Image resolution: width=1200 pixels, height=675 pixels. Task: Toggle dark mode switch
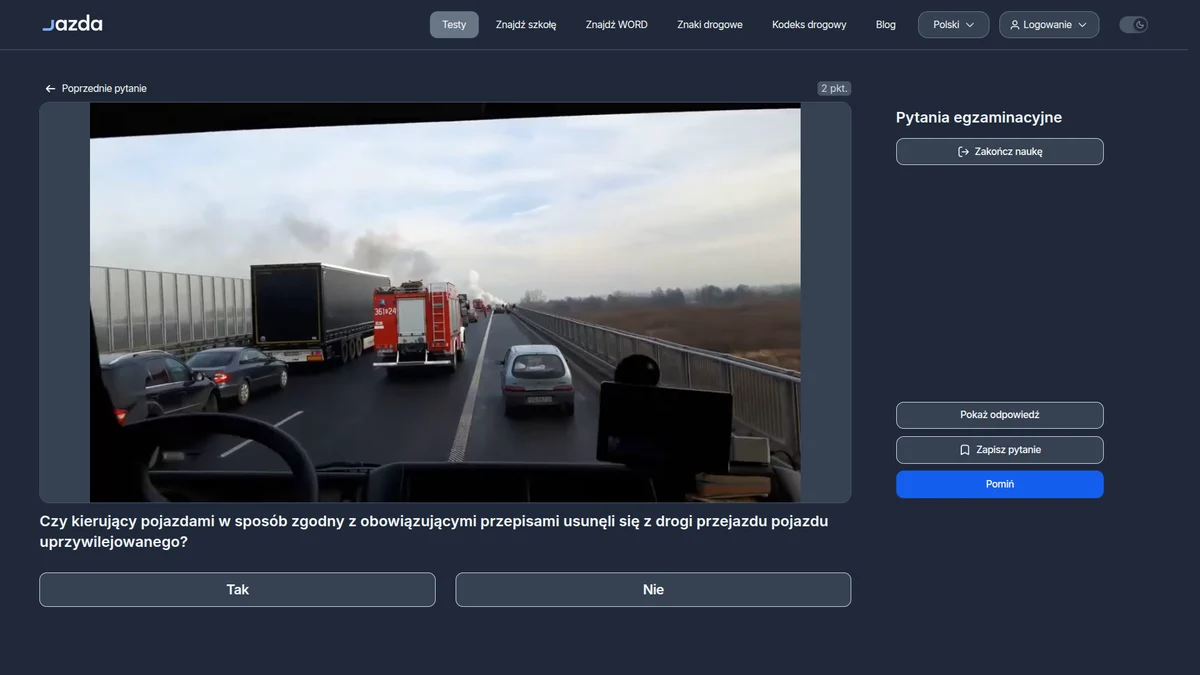(1133, 25)
